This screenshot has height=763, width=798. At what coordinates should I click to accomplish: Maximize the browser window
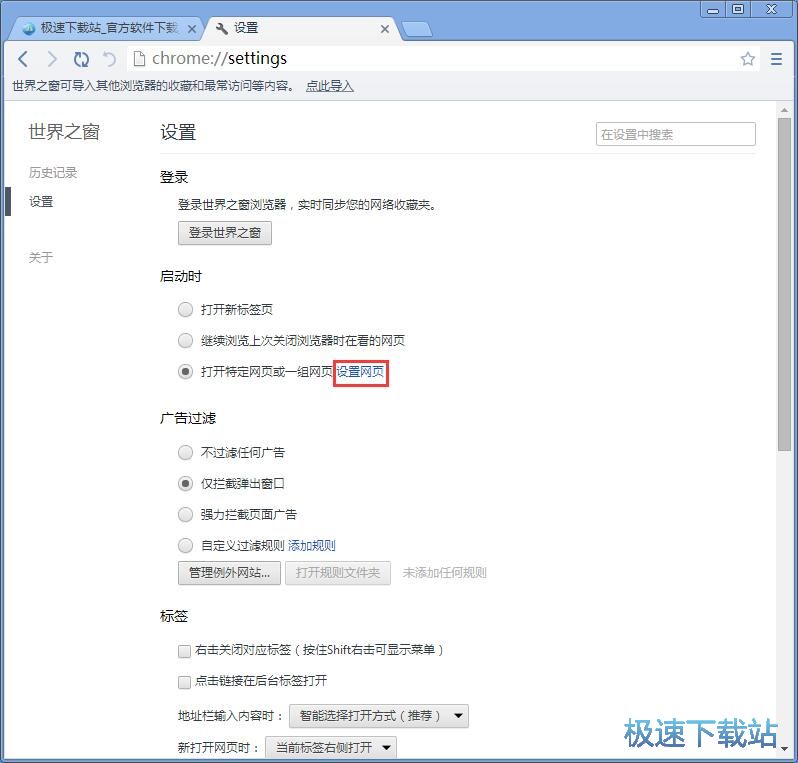tap(738, 10)
